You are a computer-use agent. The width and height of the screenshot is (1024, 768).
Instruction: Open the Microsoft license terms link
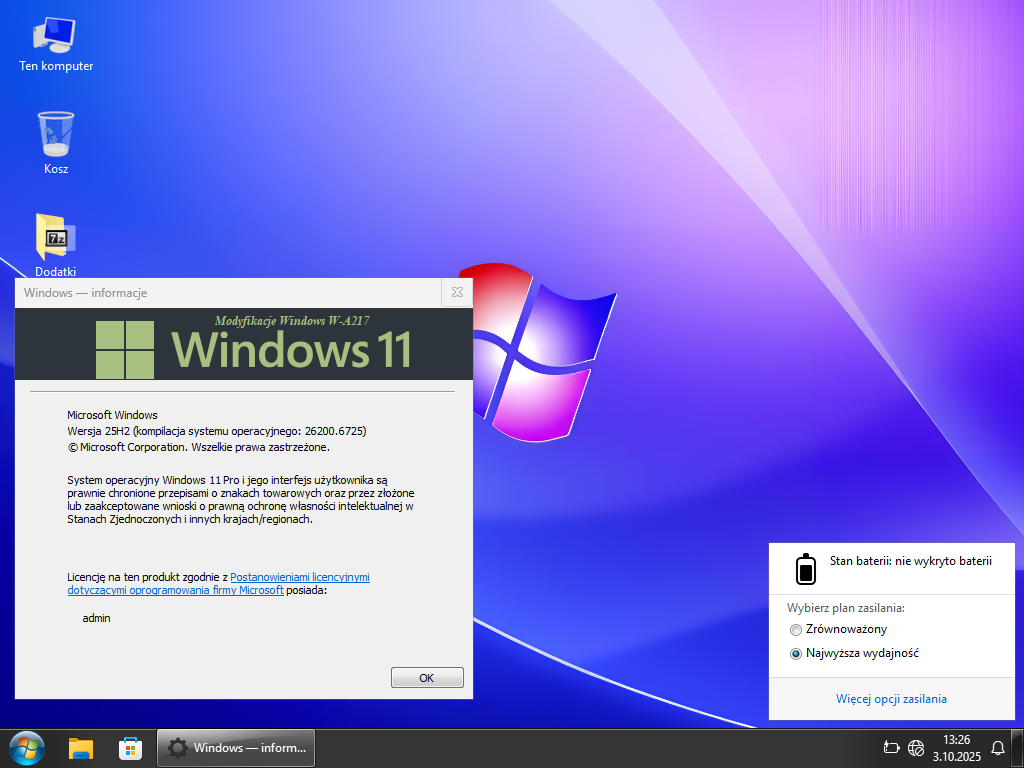299,577
